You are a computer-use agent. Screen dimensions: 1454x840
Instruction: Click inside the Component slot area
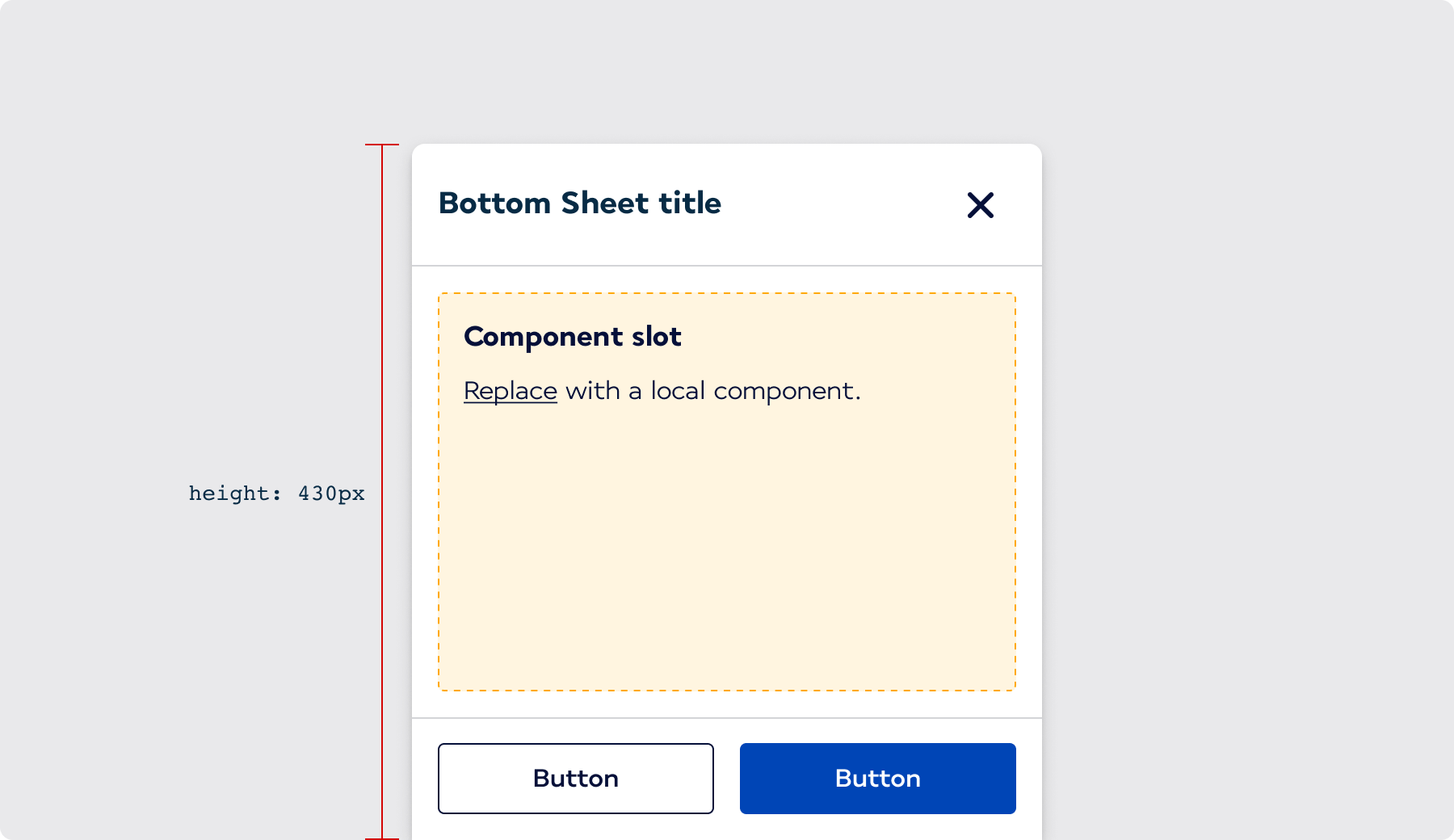click(x=727, y=533)
